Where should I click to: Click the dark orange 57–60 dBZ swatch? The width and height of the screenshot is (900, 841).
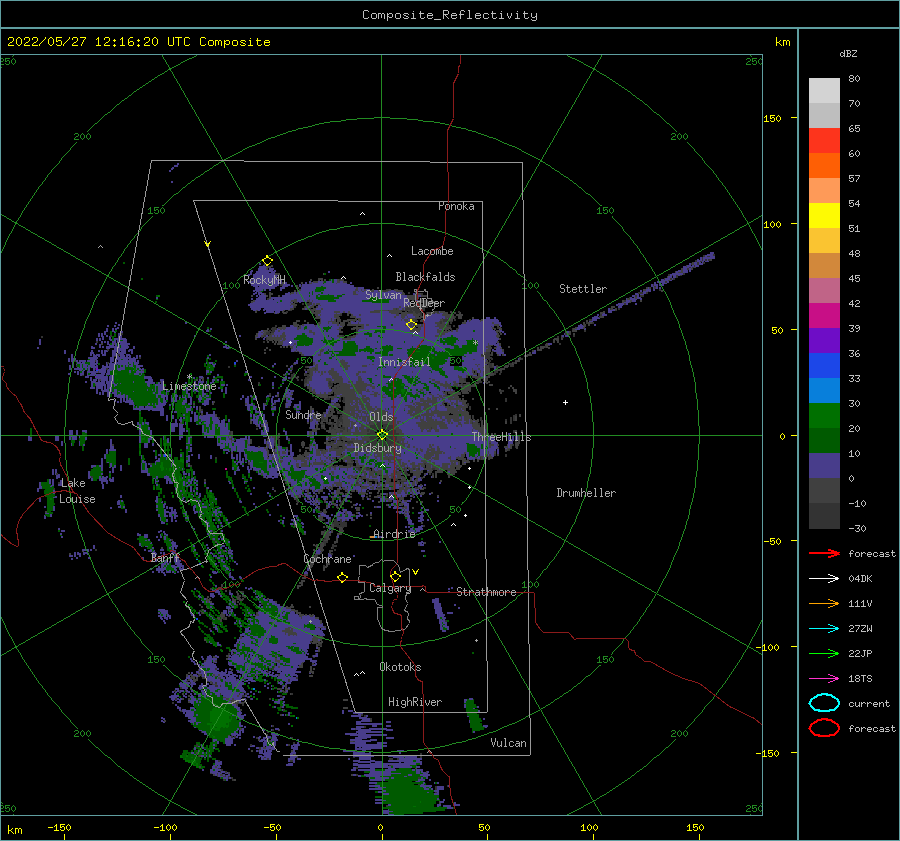824,165
